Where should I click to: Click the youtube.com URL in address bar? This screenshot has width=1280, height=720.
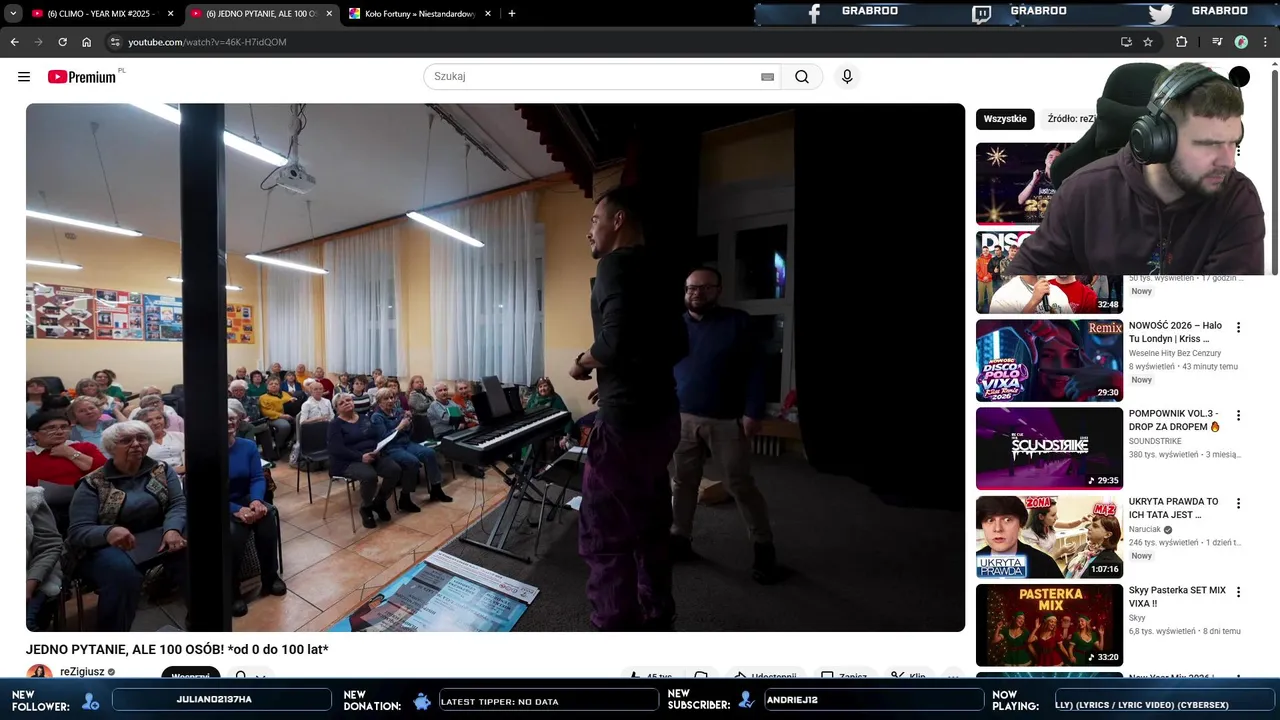pos(207,42)
